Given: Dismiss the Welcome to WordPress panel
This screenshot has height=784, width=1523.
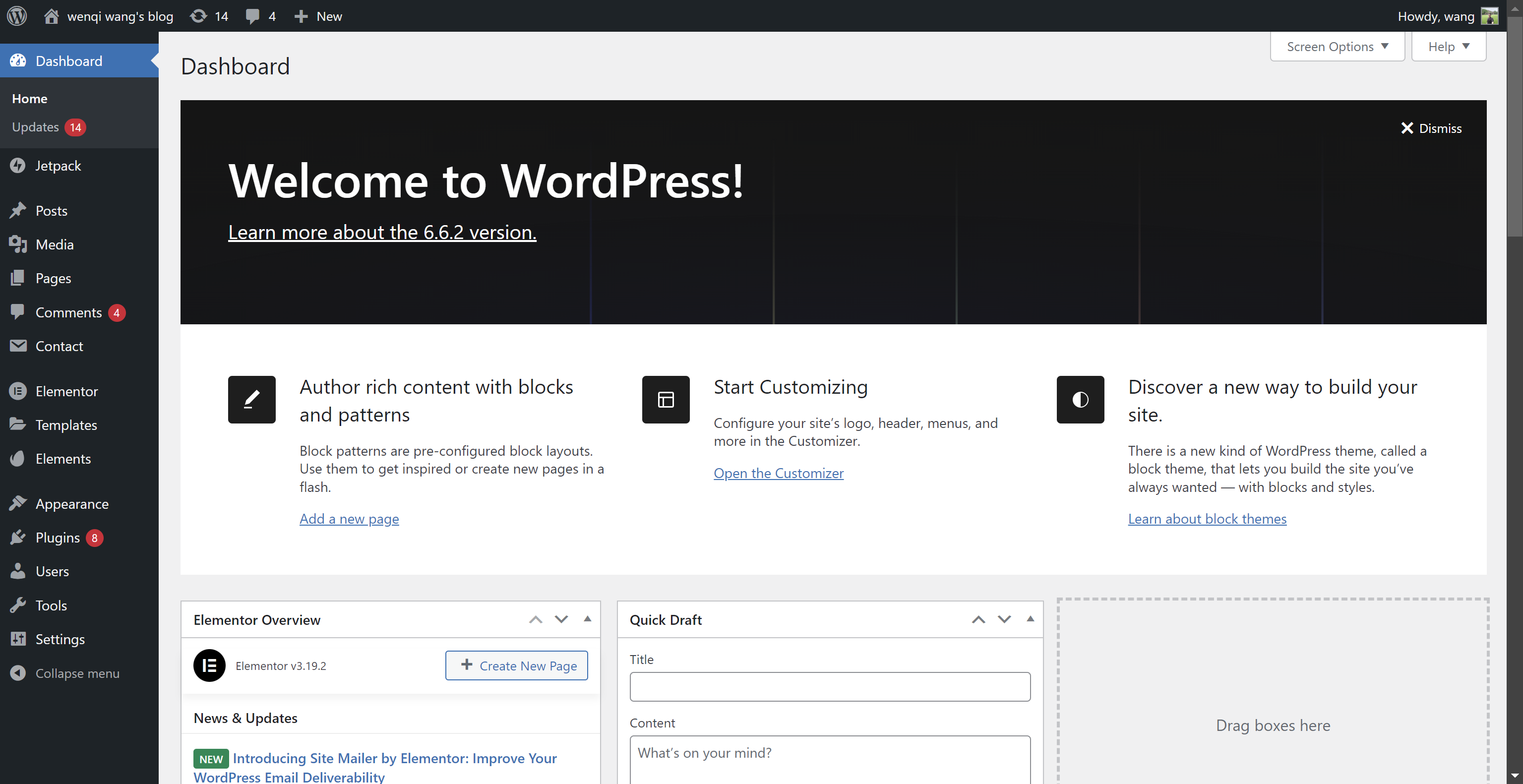Looking at the screenshot, I should 1431,128.
